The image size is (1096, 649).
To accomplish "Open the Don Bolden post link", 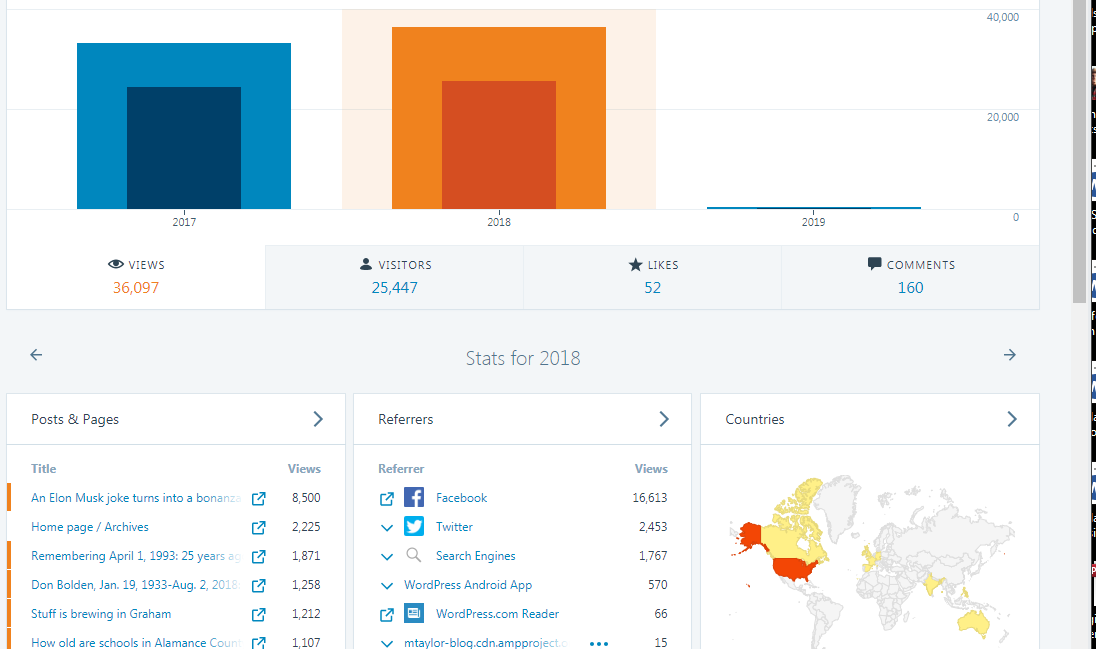I will coord(134,585).
